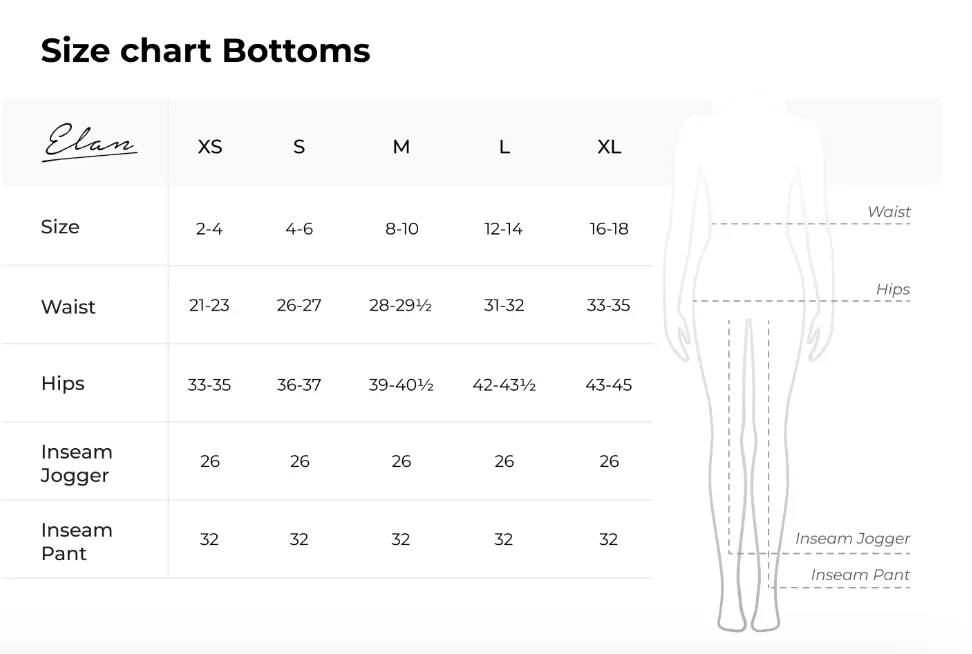Click the Elan script logo
The image size is (972, 654).
[91, 143]
